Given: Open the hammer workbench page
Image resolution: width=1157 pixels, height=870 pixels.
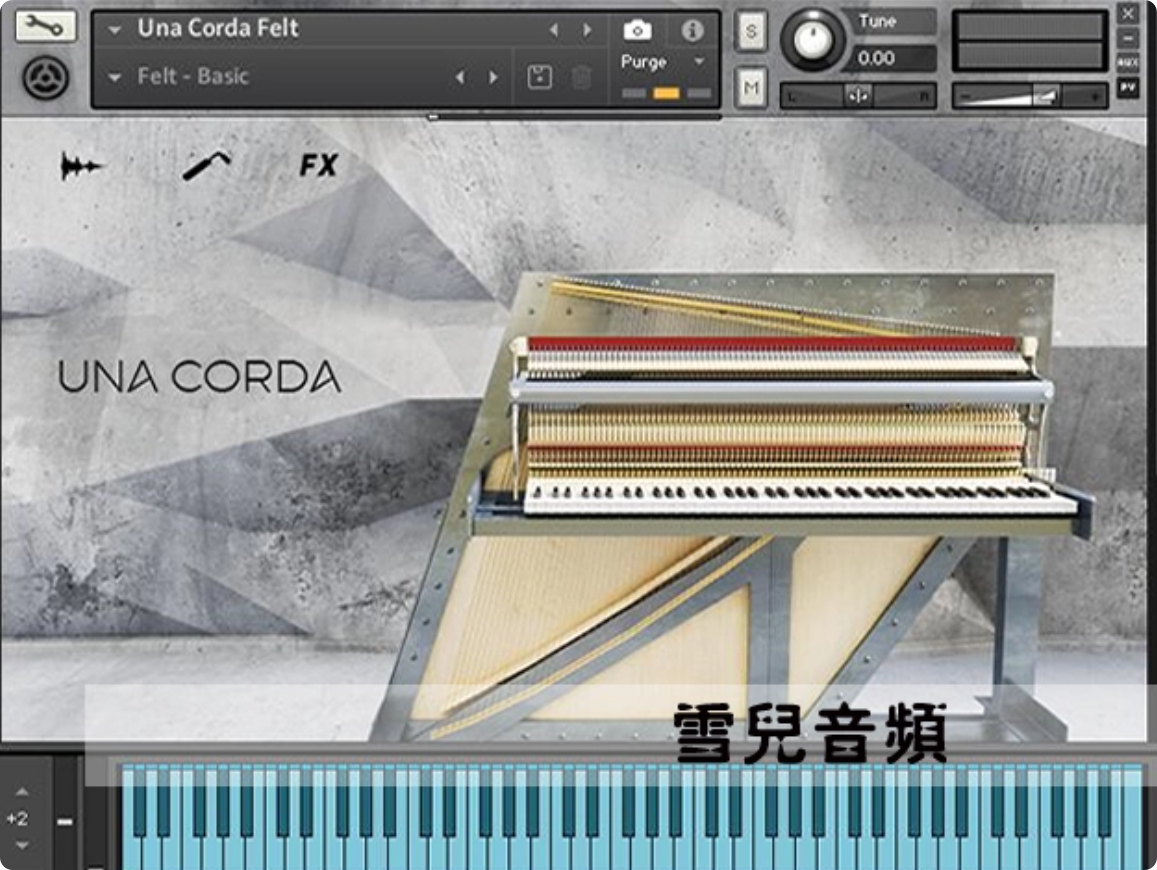Looking at the screenshot, I should tap(206, 165).
